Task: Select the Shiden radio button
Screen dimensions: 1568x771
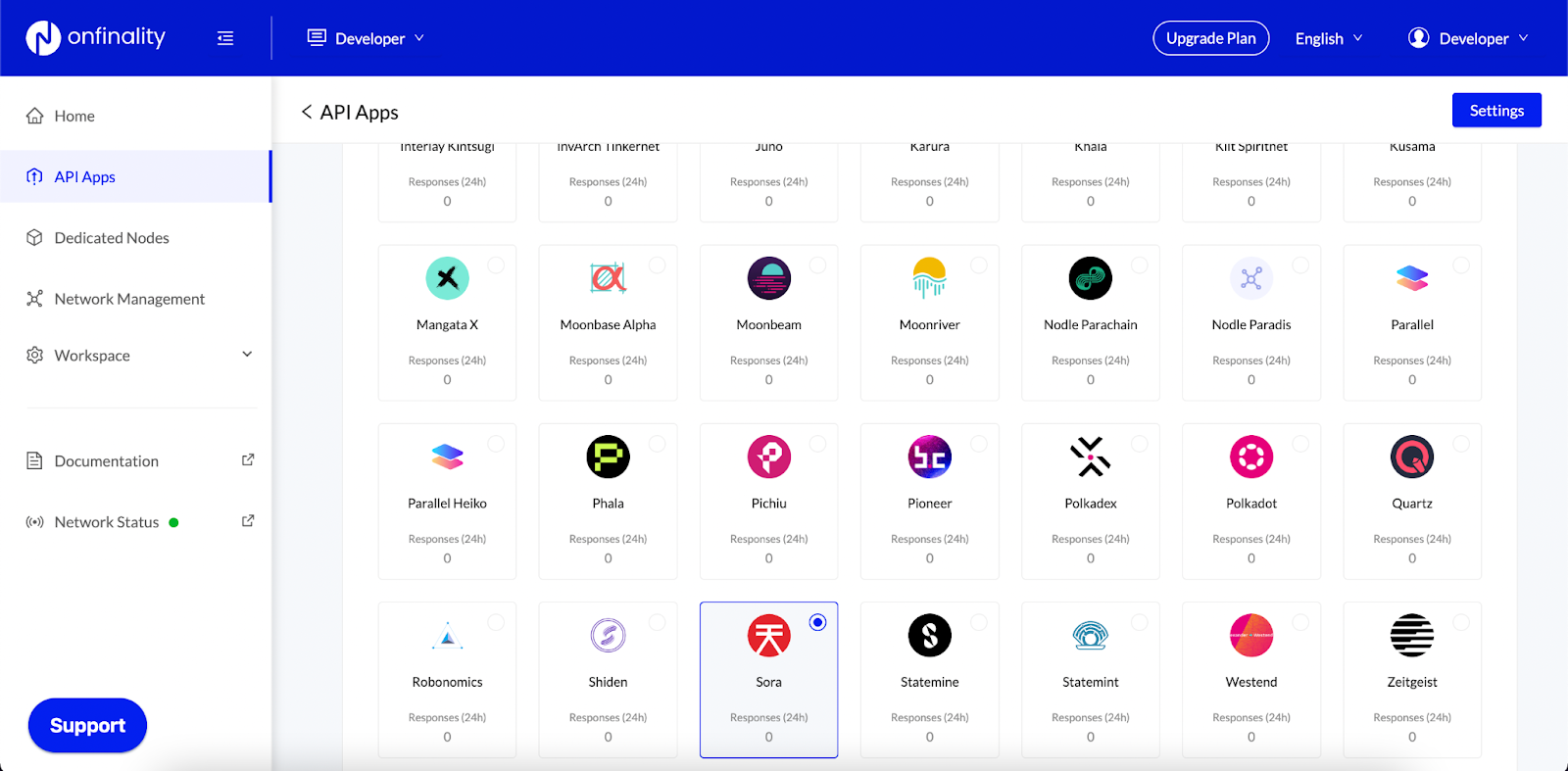Action: click(657, 622)
